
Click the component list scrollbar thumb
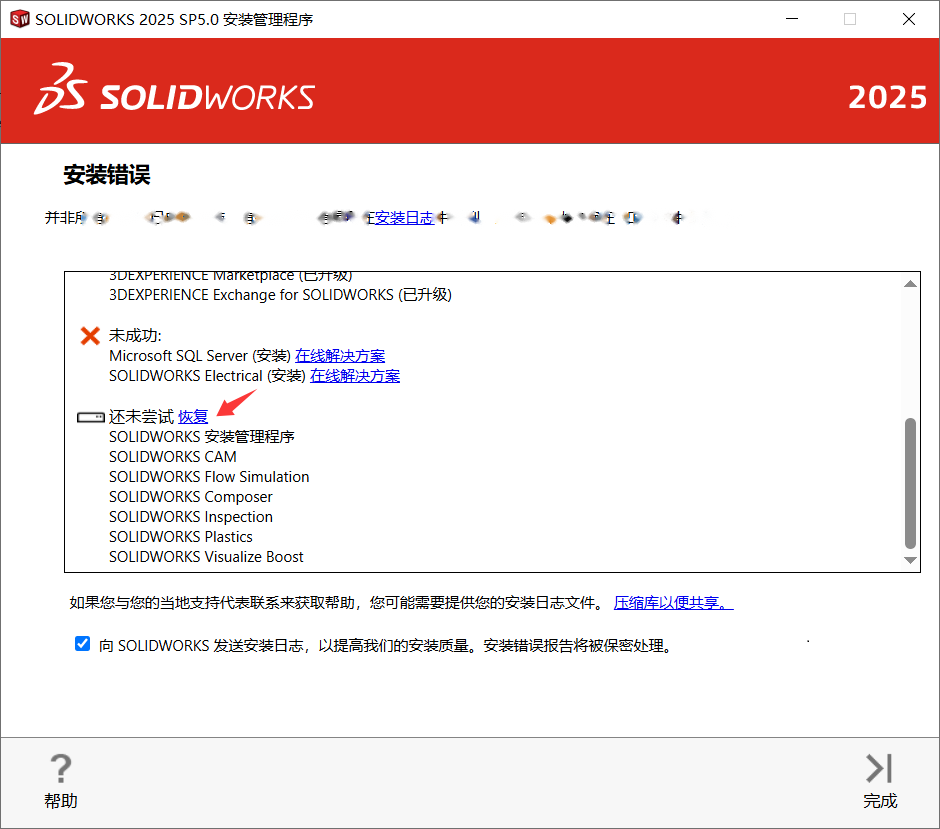pos(910,483)
